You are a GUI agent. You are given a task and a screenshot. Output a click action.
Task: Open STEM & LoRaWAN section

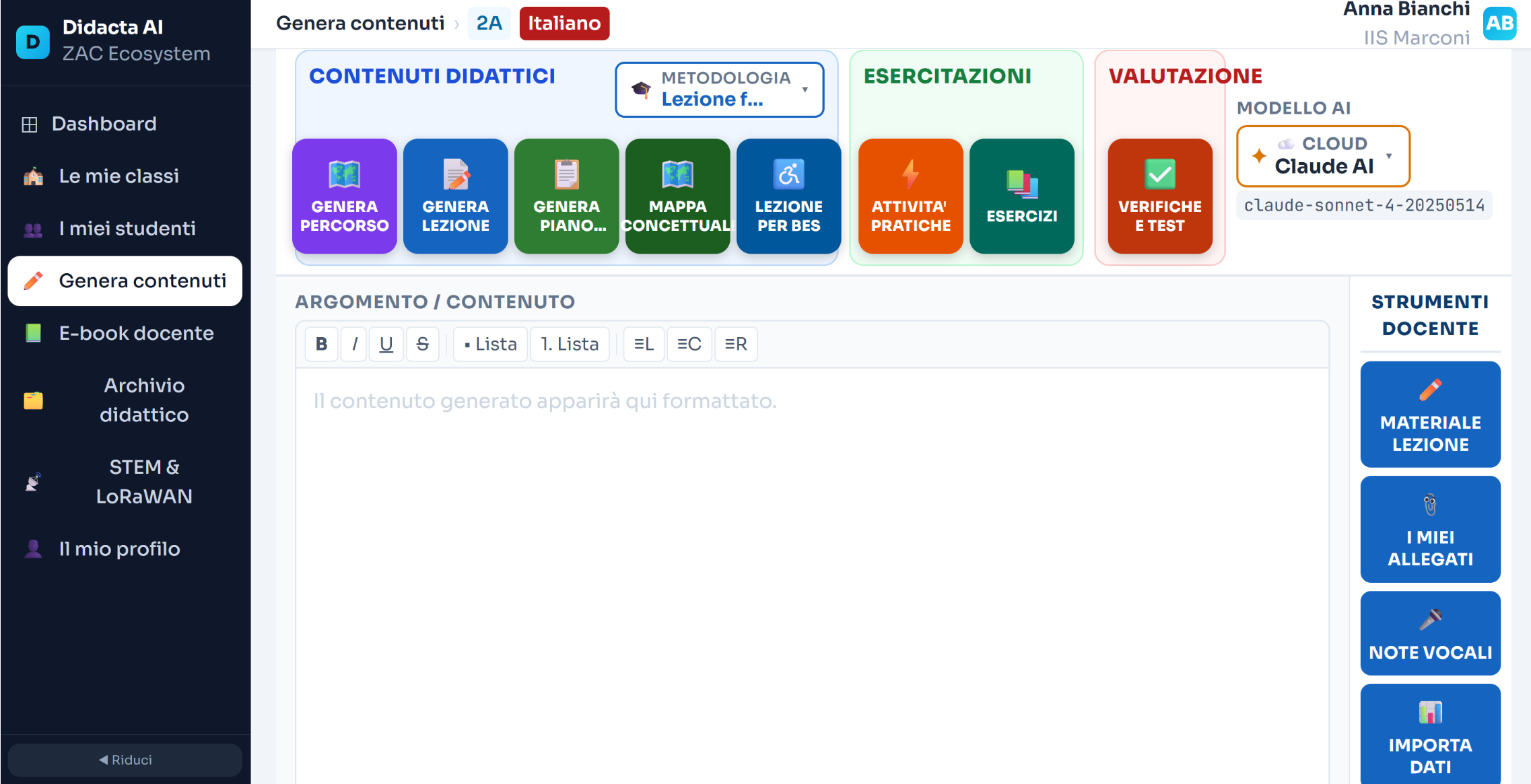[x=125, y=482]
